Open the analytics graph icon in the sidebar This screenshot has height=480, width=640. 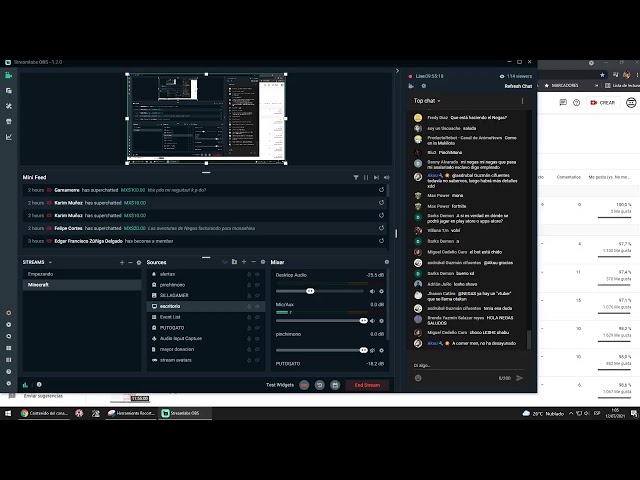click(9, 137)
